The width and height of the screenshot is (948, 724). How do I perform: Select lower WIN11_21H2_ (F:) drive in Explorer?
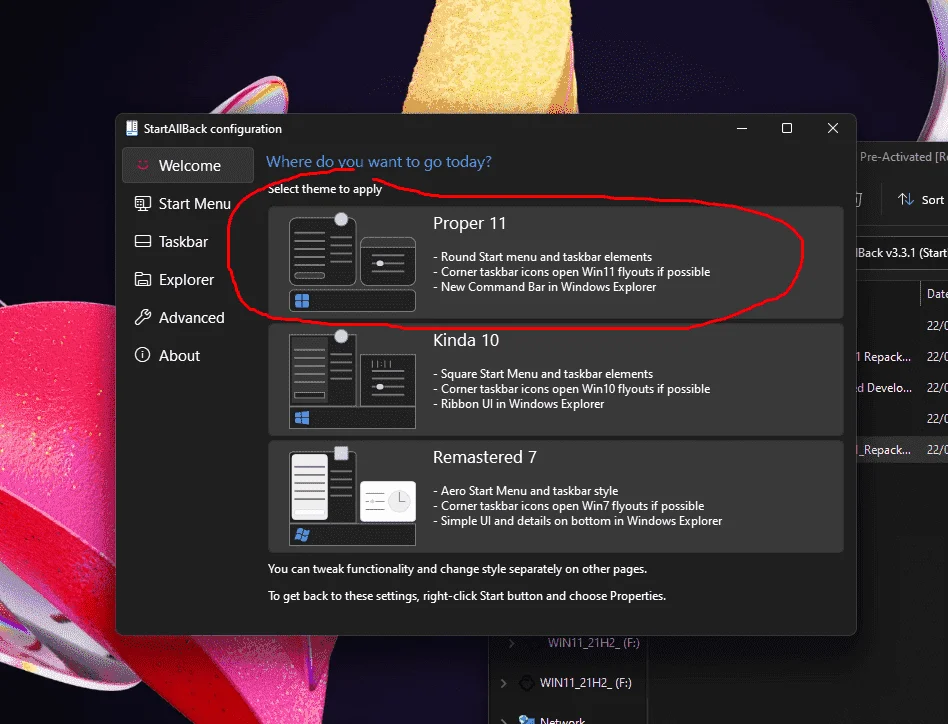(585, 683)
